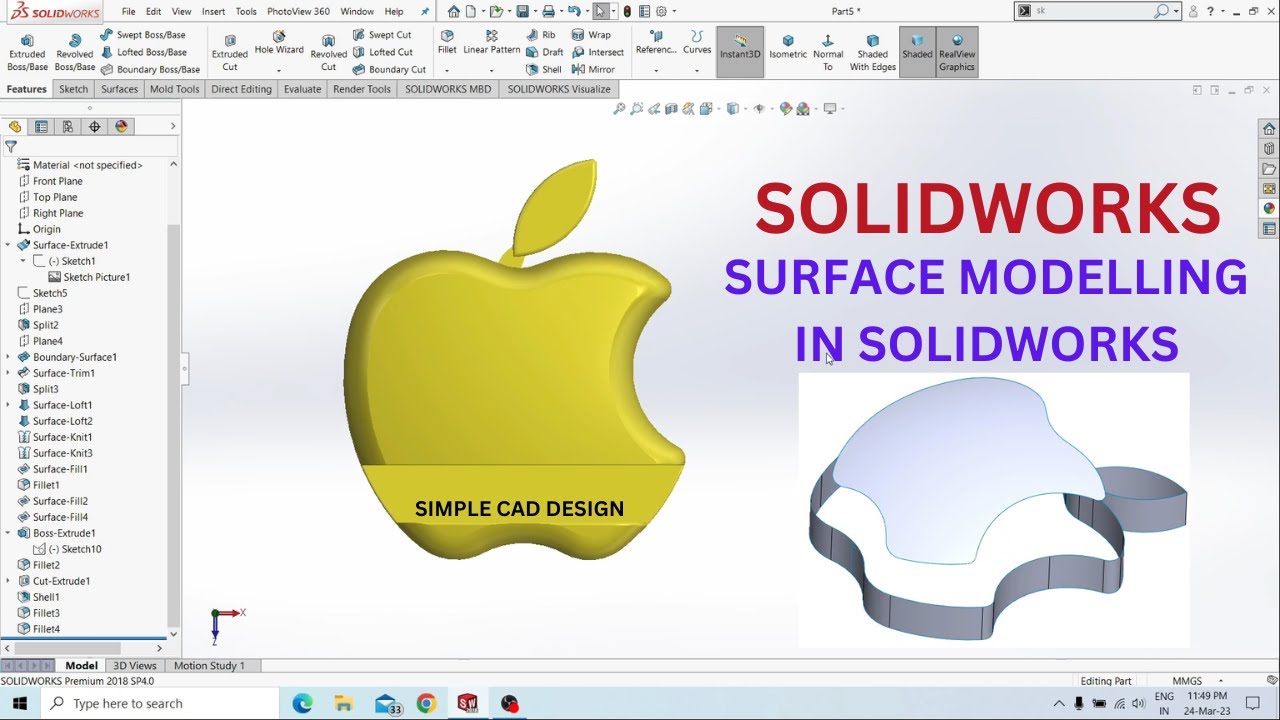
Task: Click the Rebuild traffic light icon
Action: tap(627, 12)
